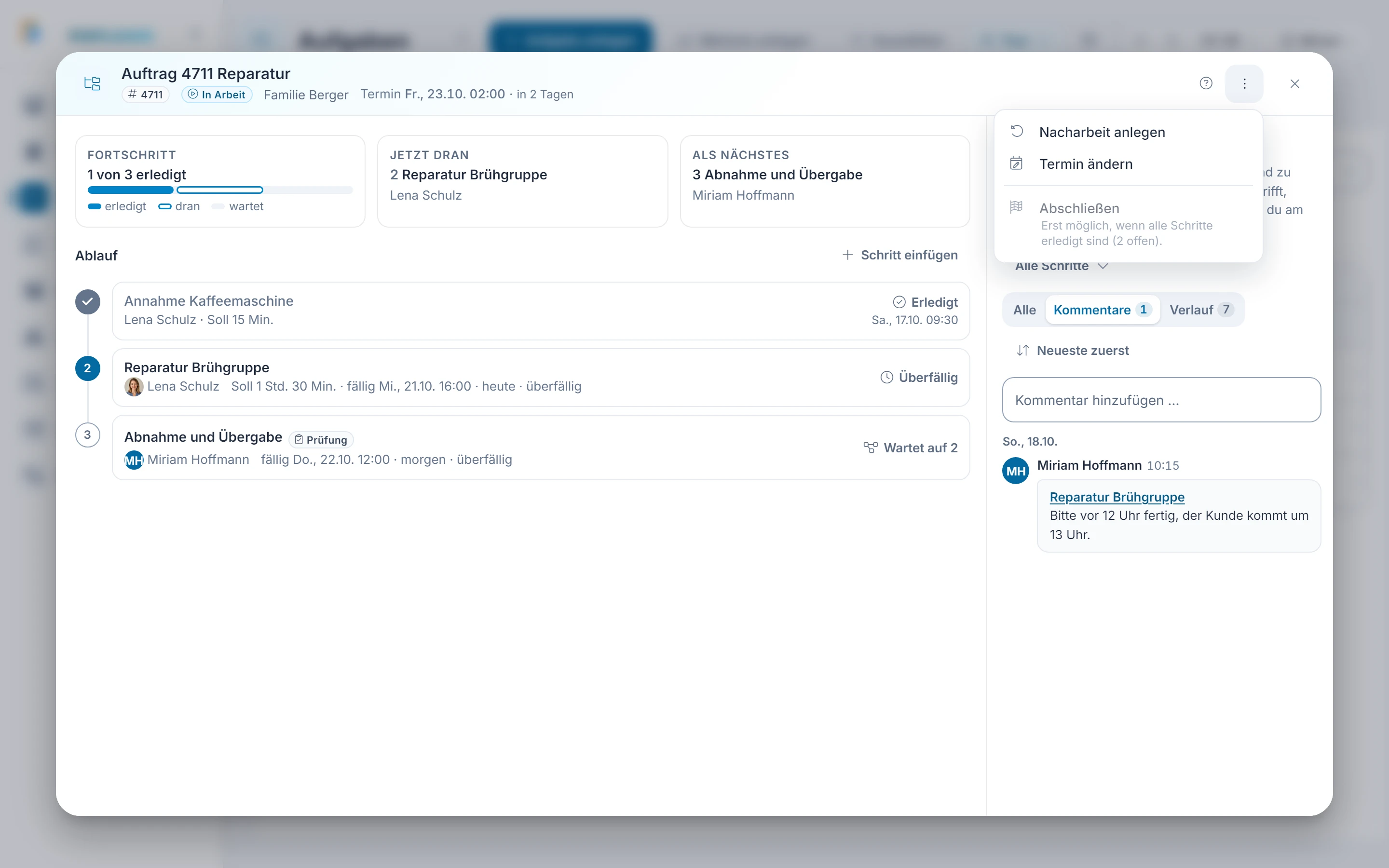Click the Abschließen flag icon
Viewport: 1389px width, 868px height.
pos(1016,207)
